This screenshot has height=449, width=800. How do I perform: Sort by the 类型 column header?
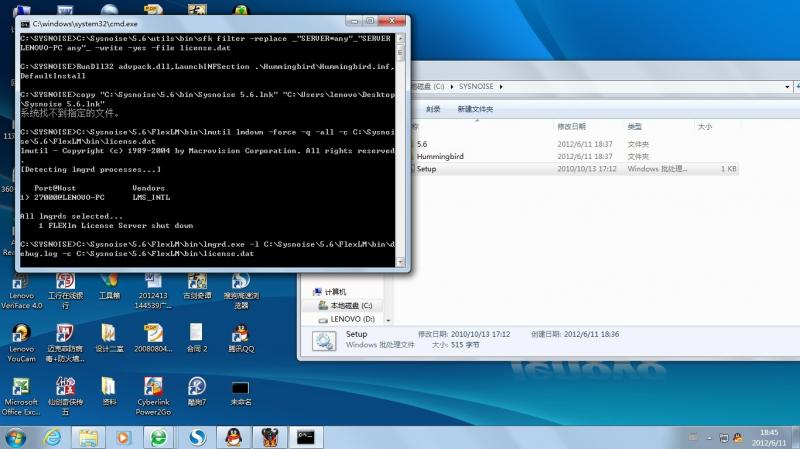tap(635, 127)
